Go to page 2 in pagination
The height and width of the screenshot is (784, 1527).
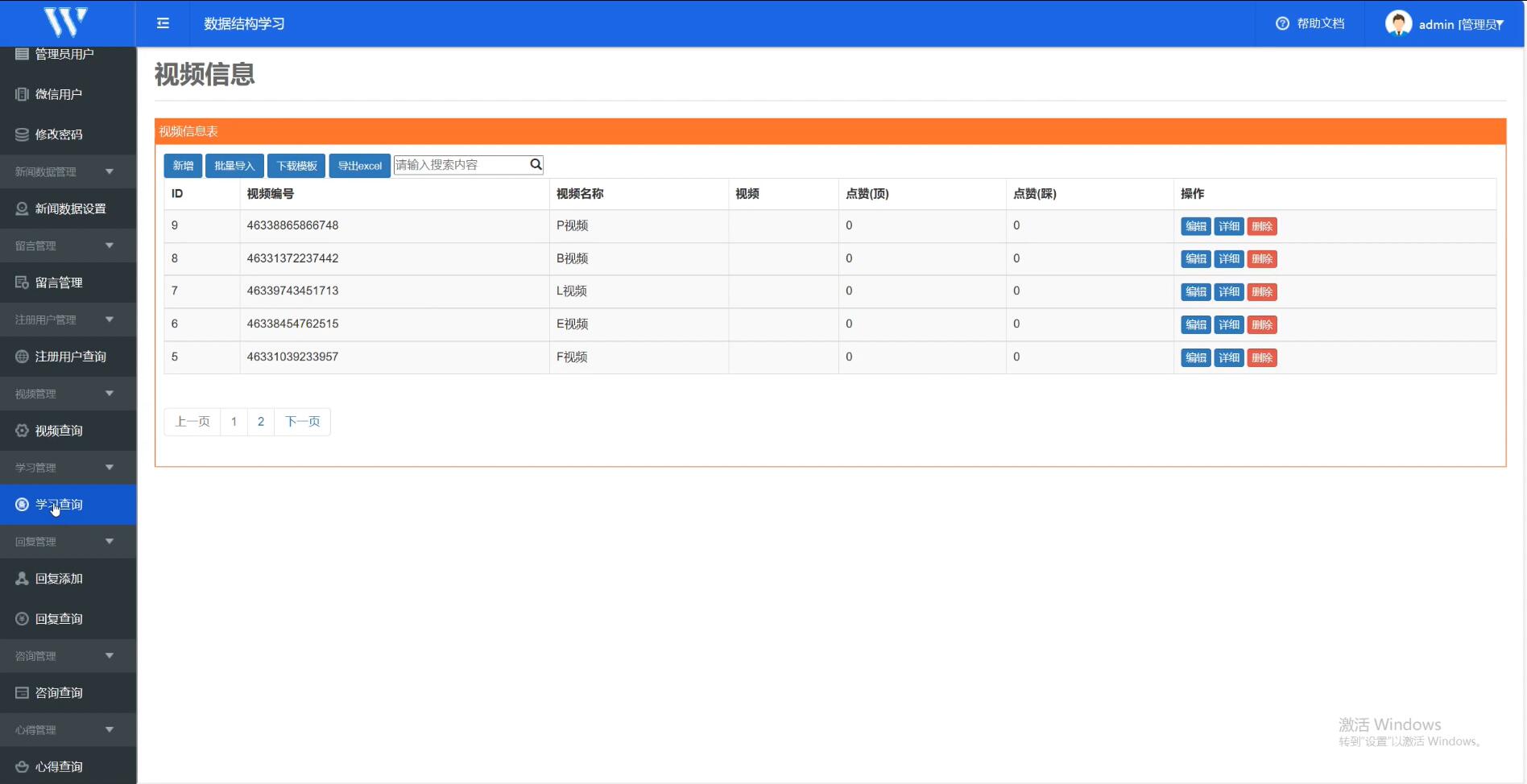pyautogui.click(x=261, y=422)
